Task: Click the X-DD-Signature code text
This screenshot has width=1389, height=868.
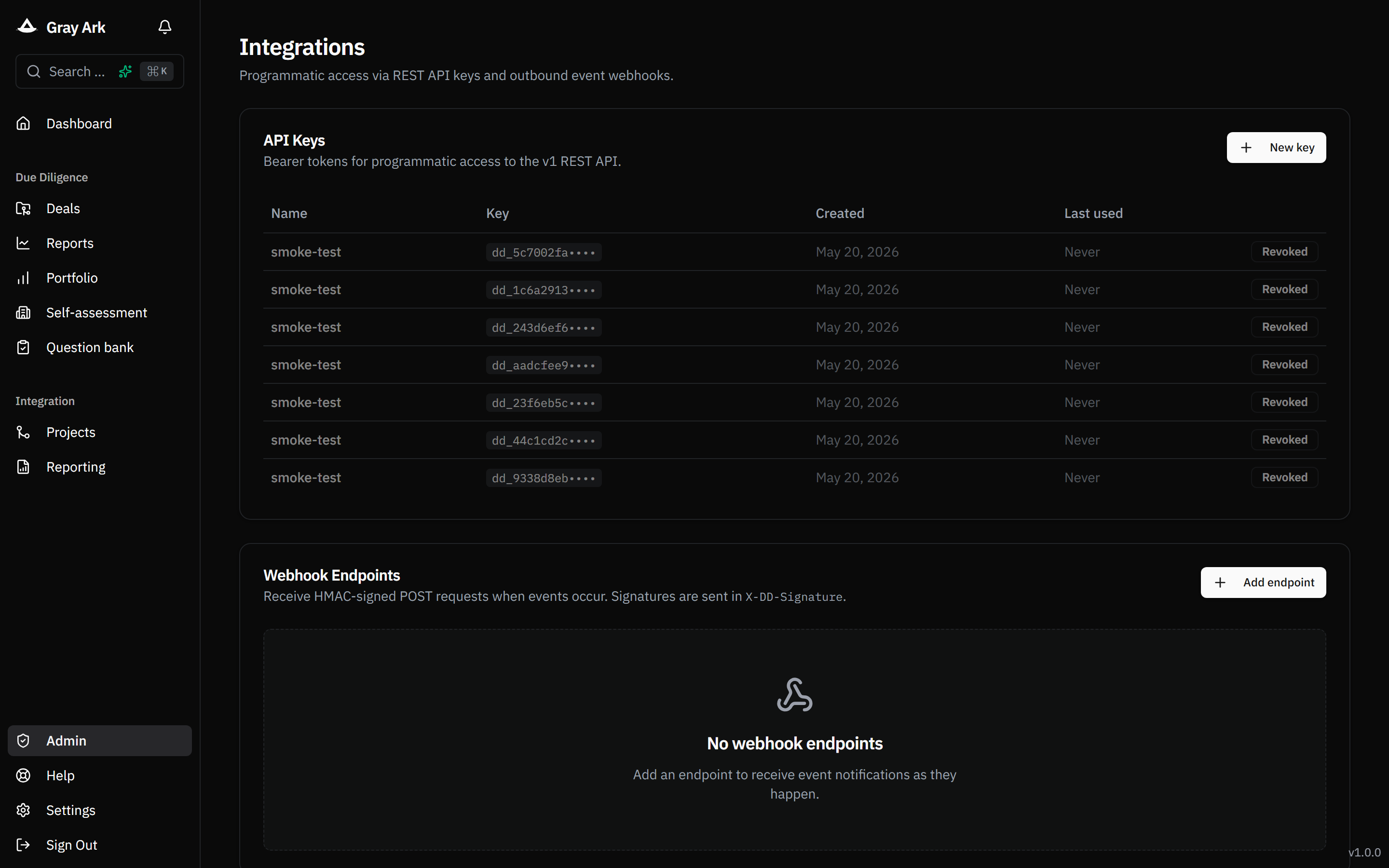Action: coord(794,597)
